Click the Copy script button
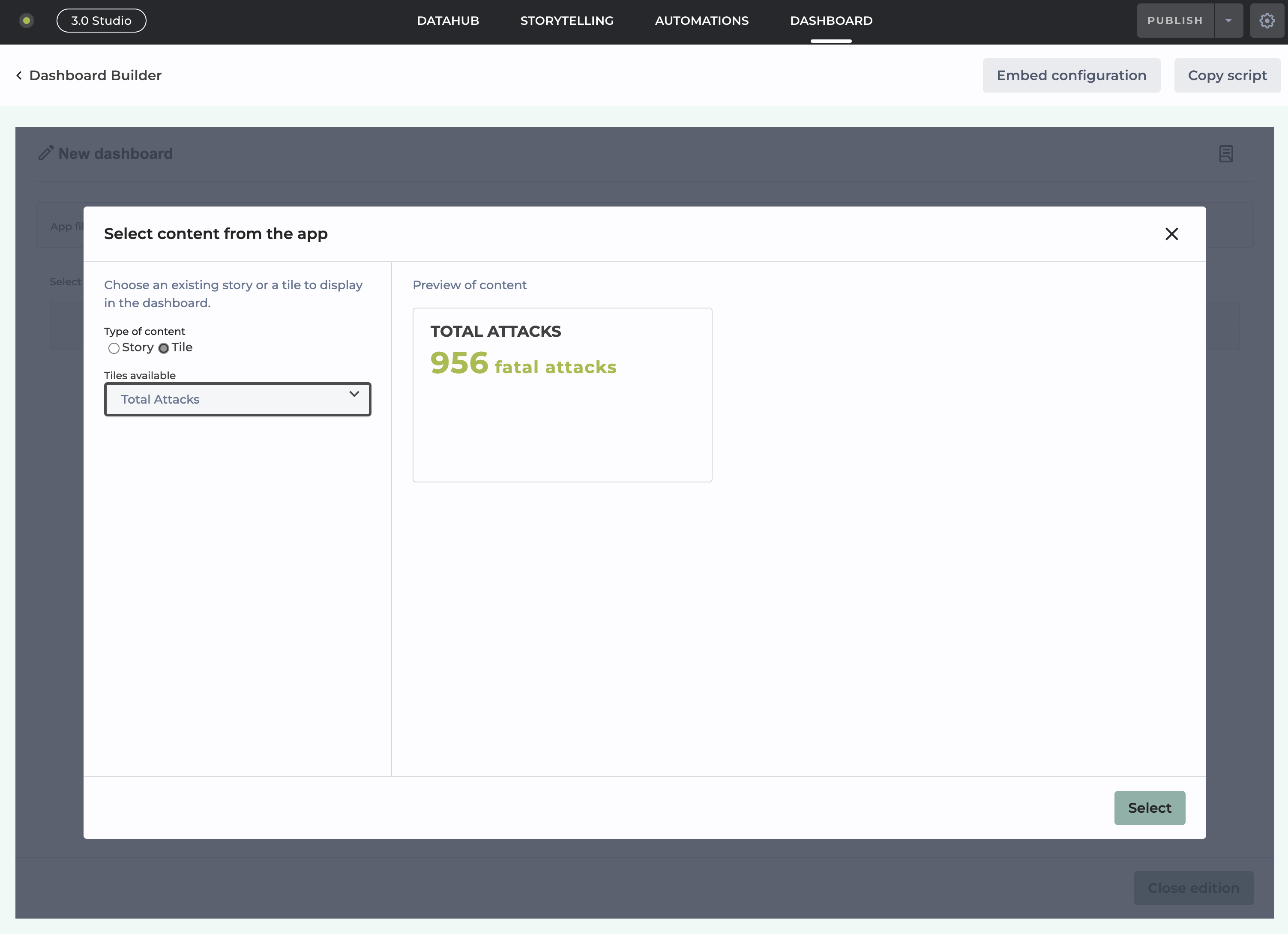The width and height of the screenshot is (1288, 934). (1227, 75)
